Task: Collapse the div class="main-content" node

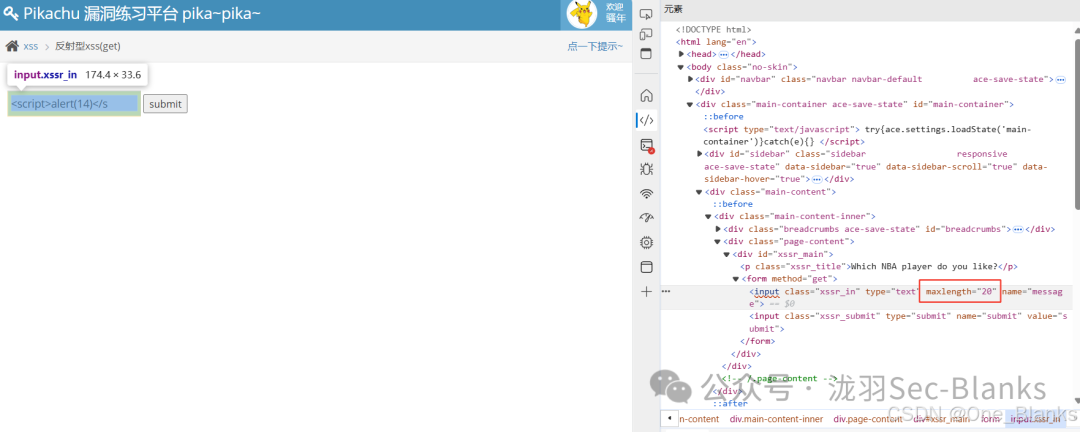Action: coord(700,192)
